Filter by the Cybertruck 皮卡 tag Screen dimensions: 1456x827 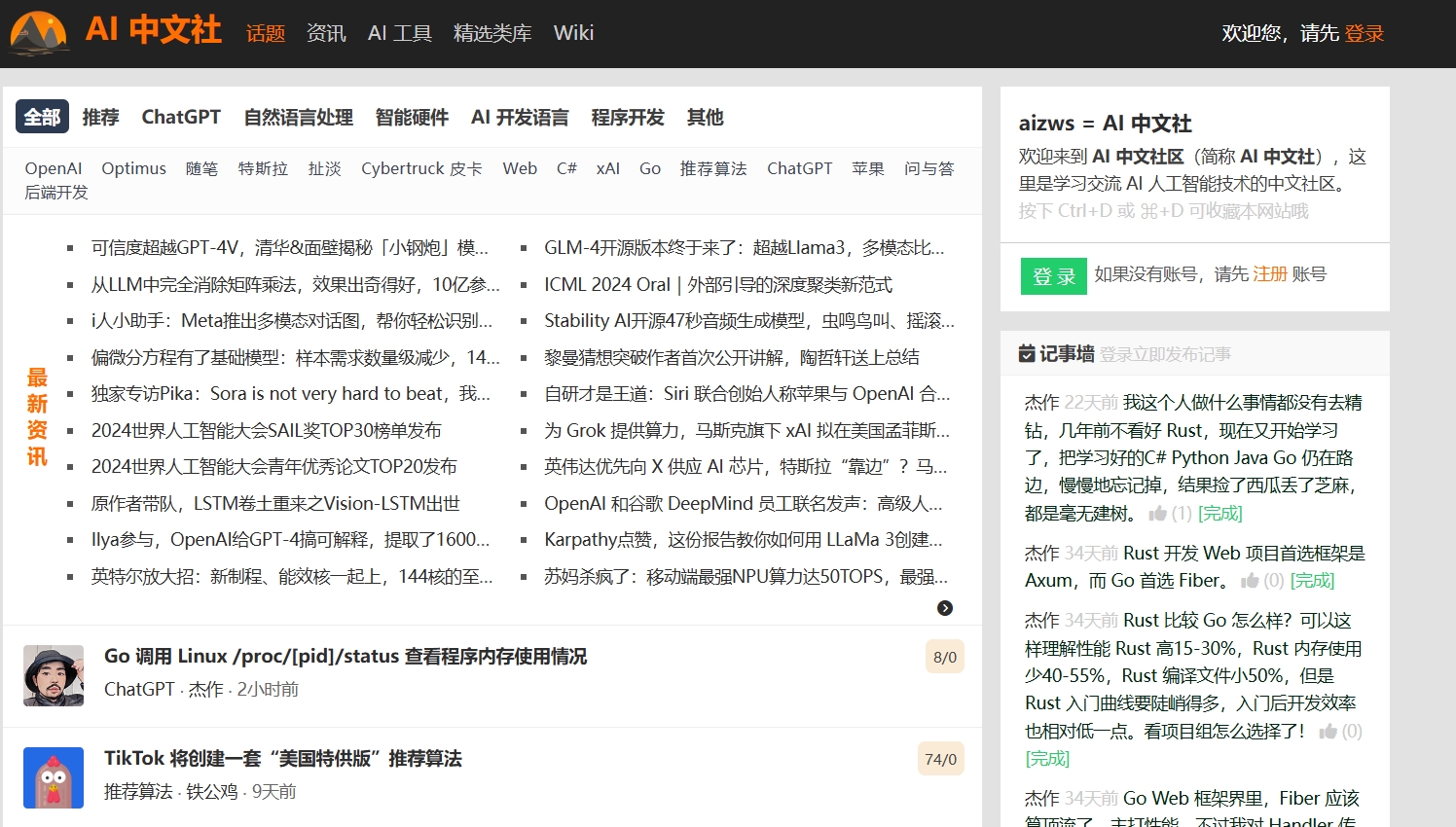coord(421,168)
